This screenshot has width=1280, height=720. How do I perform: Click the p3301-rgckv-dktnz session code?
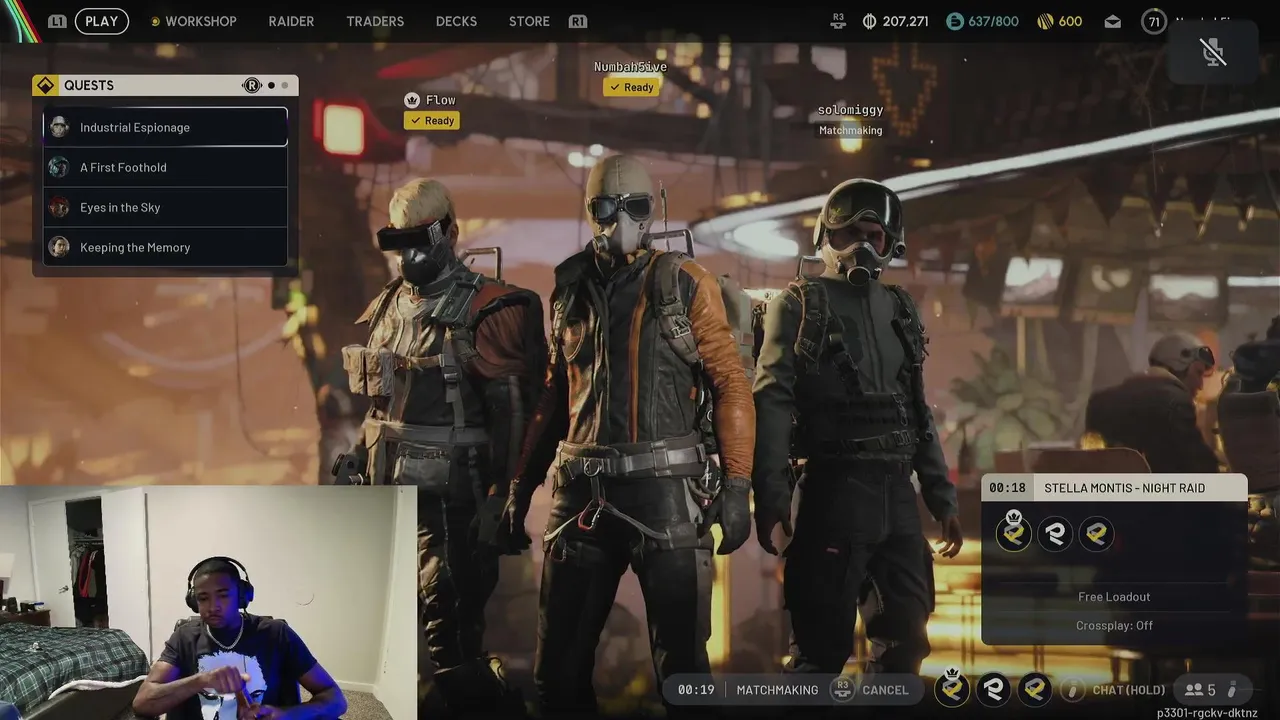[1207, 713]
